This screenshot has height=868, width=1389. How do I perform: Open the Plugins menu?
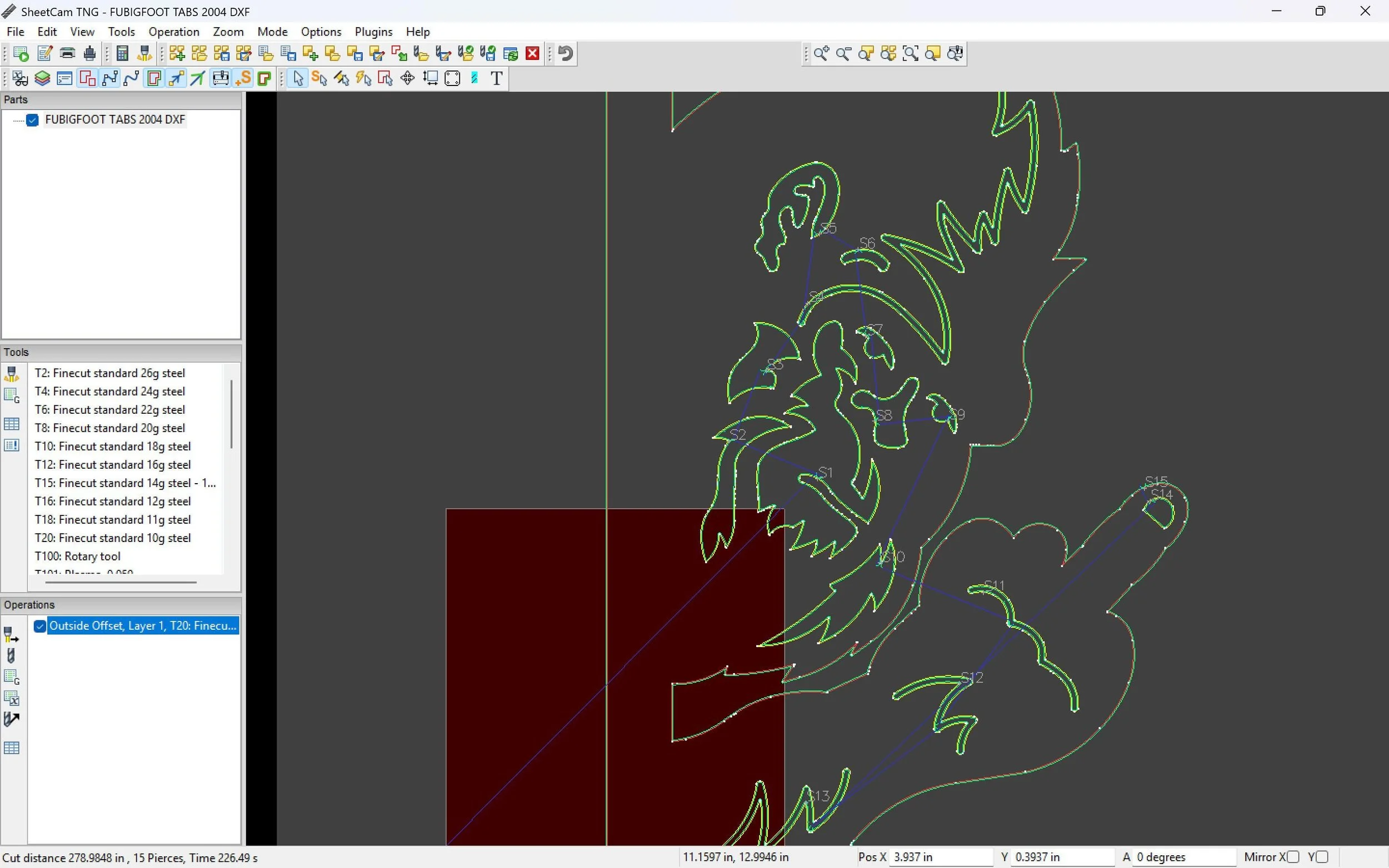coord(373,32)
